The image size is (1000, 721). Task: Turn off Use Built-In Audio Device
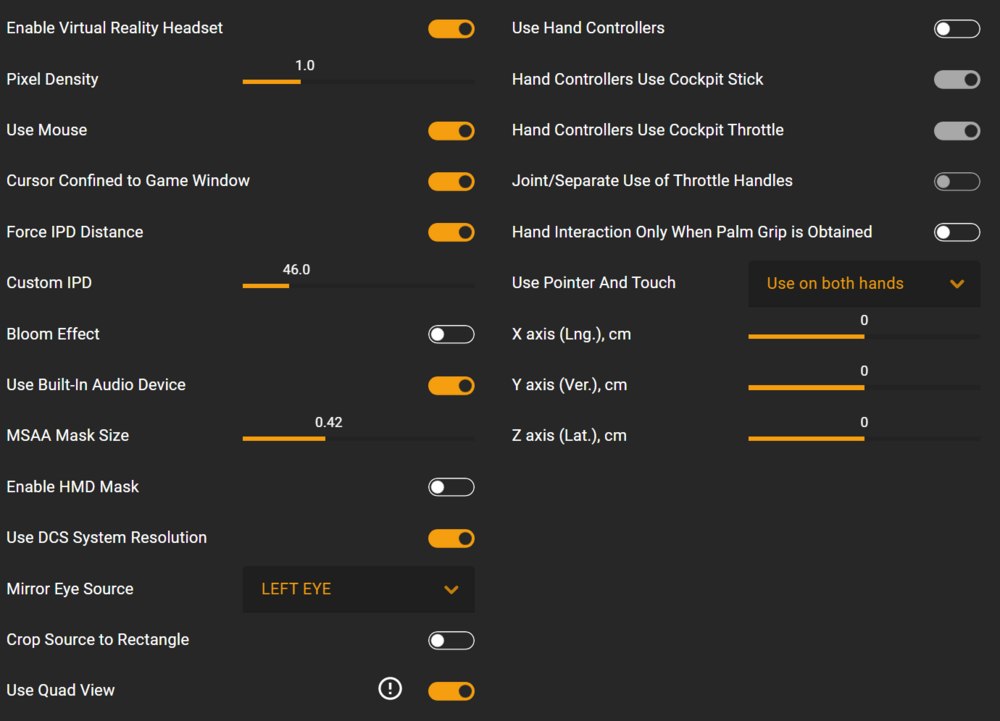tap(451, 386)
